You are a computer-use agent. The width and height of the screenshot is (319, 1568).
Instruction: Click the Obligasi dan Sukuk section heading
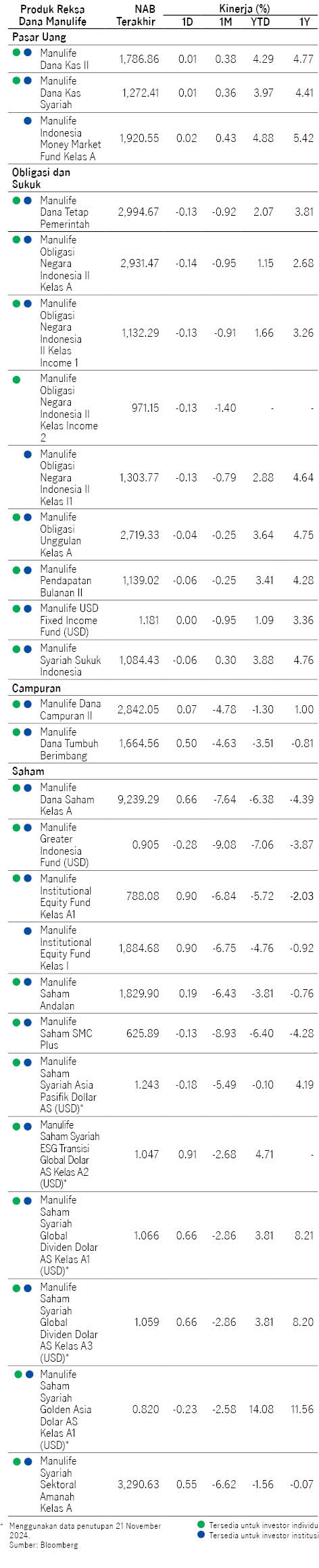[41, 178]
